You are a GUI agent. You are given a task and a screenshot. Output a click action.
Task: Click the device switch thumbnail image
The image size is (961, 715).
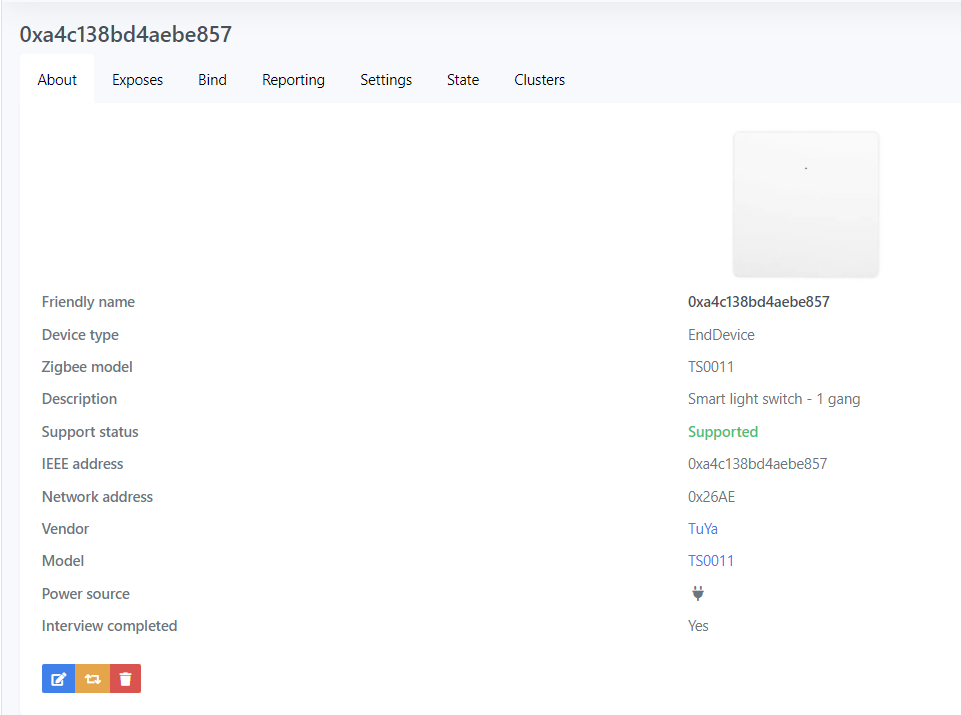tap(806, 204)
